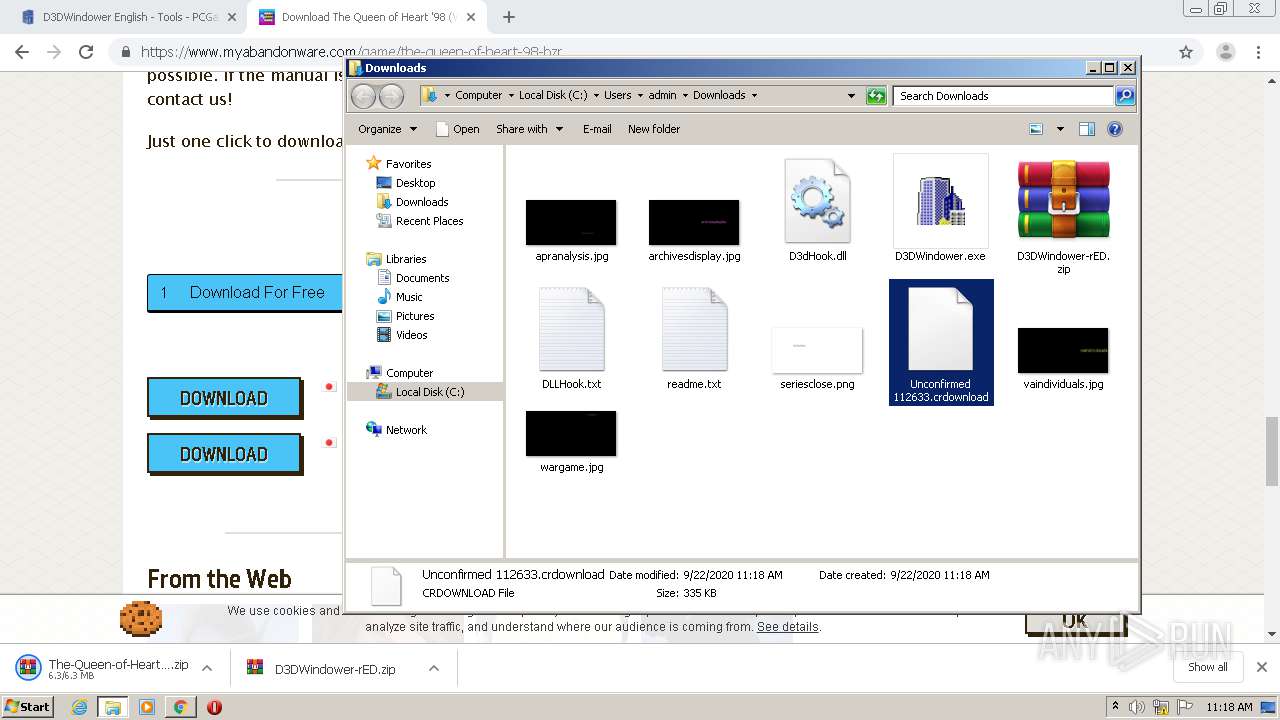Click the volume speaker tray icon
Viewport: 1280px width, 720px height.
pyautogui.click(x=1137, y=707)
